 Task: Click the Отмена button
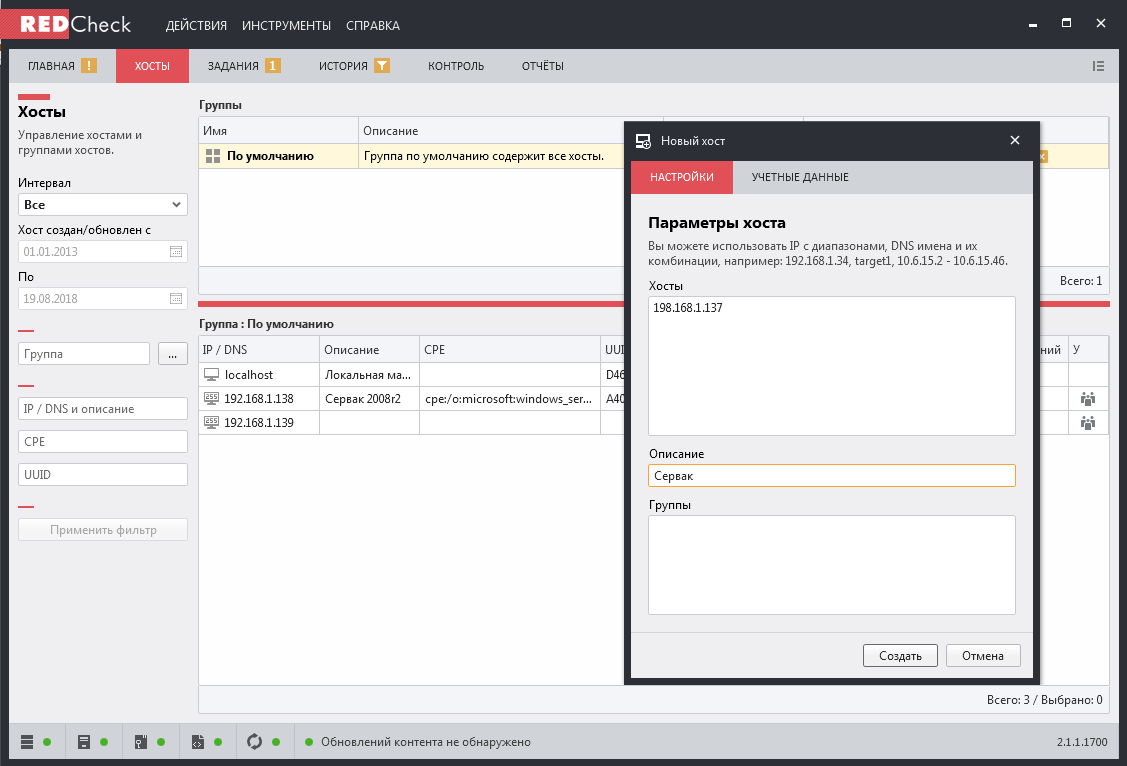983,655
